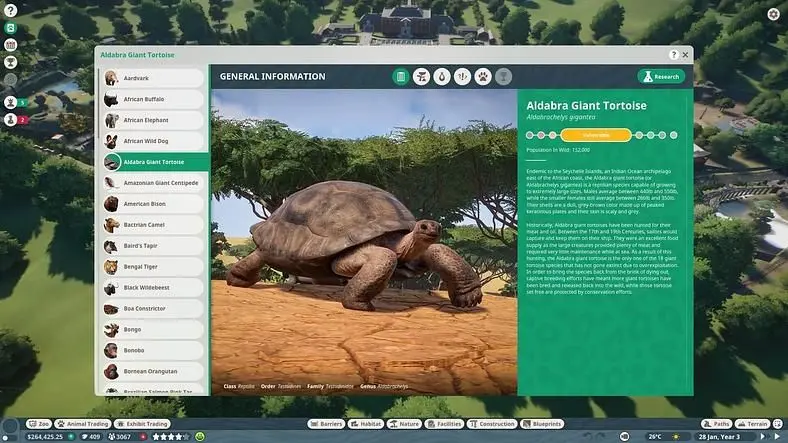This screenshot has height=443, width=788.
Task: Switch to General Information tab icon
Action: click(401, 77)
